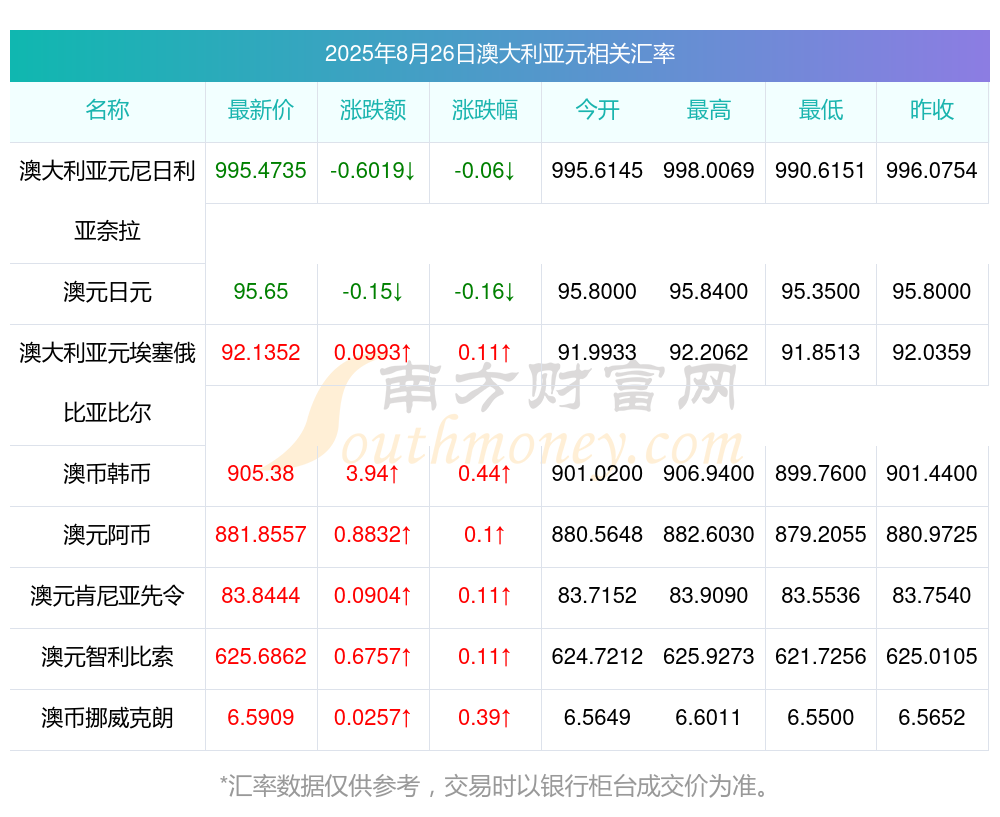The image size is (1000, 817).
Task: Click the row name 澳币韩币
Action: coord(107,474)
